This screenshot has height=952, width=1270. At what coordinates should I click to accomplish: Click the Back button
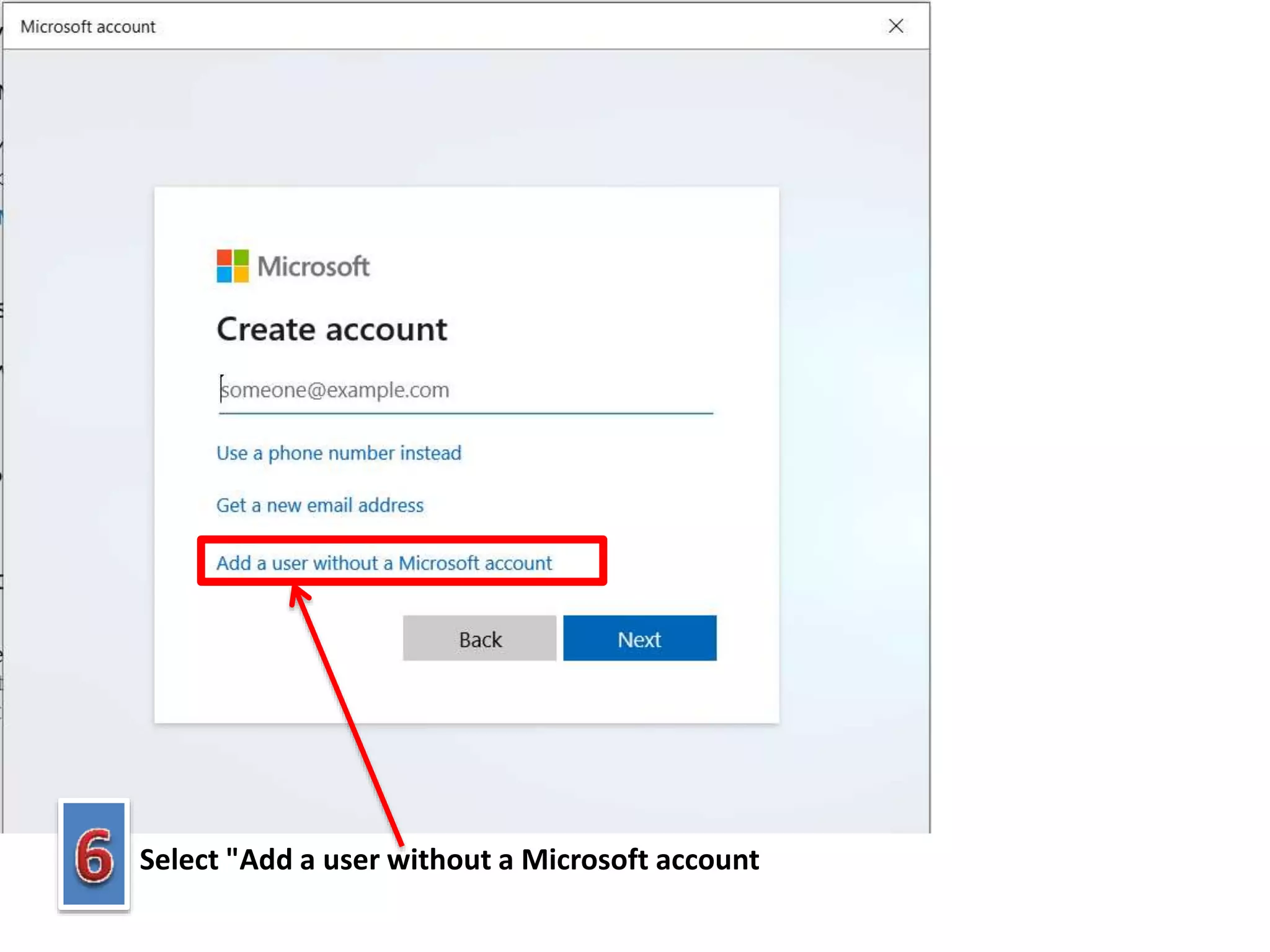(x=479, y=638)
